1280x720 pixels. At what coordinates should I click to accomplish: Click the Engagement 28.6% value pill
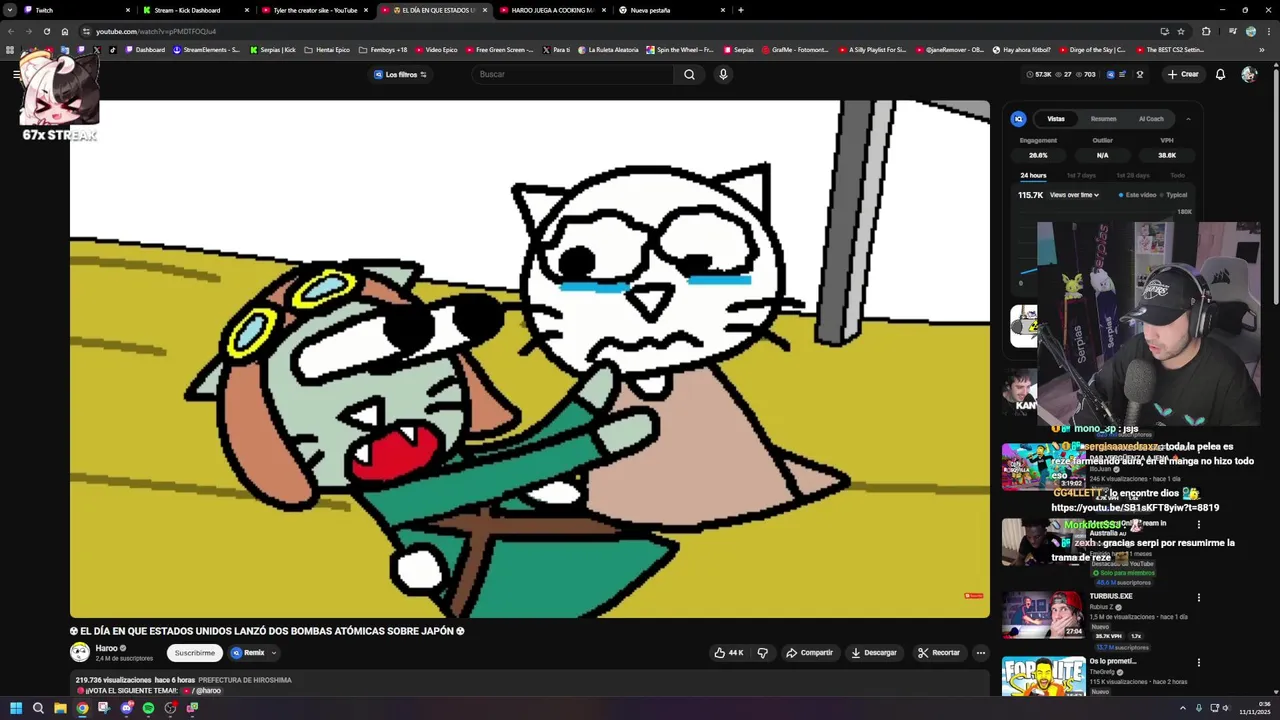[x=1038, y=155]
